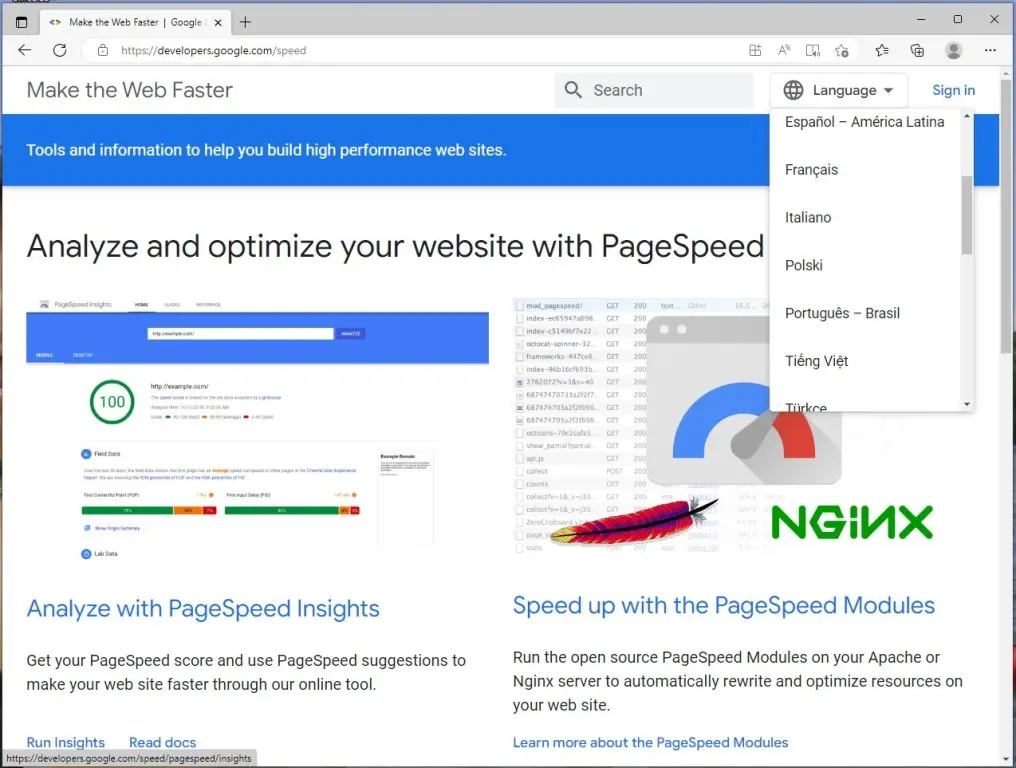Viewport: 1016px width, 768px height.
Task: Open the new tab plus button
Action: tap(245, 21)
